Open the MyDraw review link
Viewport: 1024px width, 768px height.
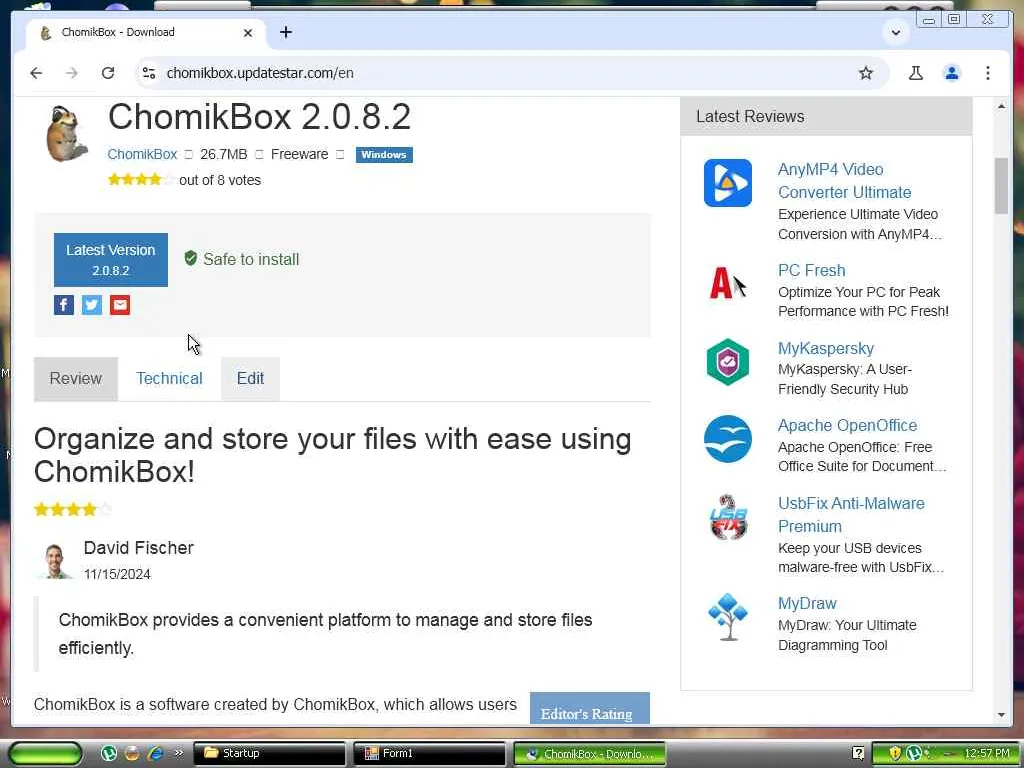(x=807, y=603)
